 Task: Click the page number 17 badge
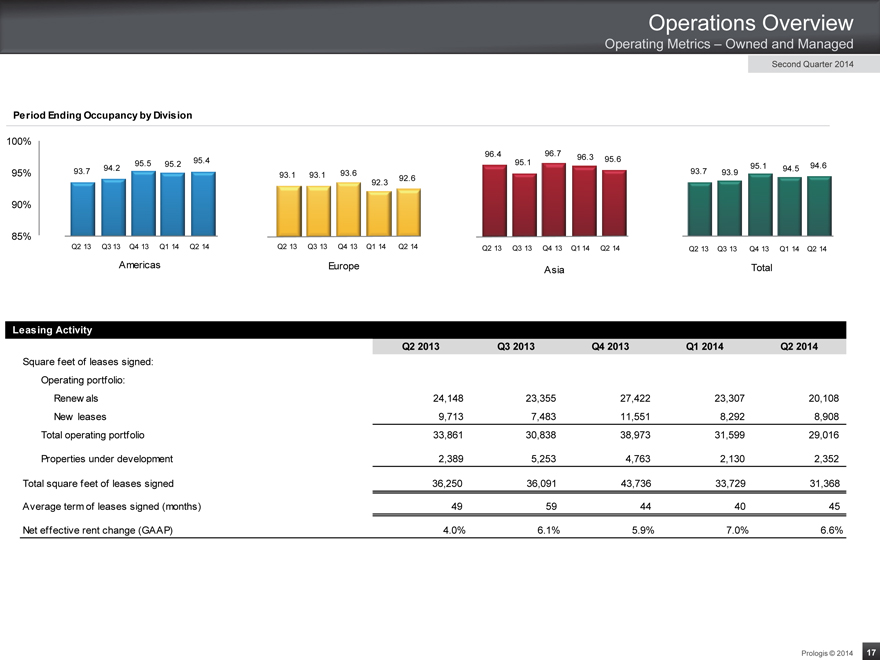click(869, 650)
